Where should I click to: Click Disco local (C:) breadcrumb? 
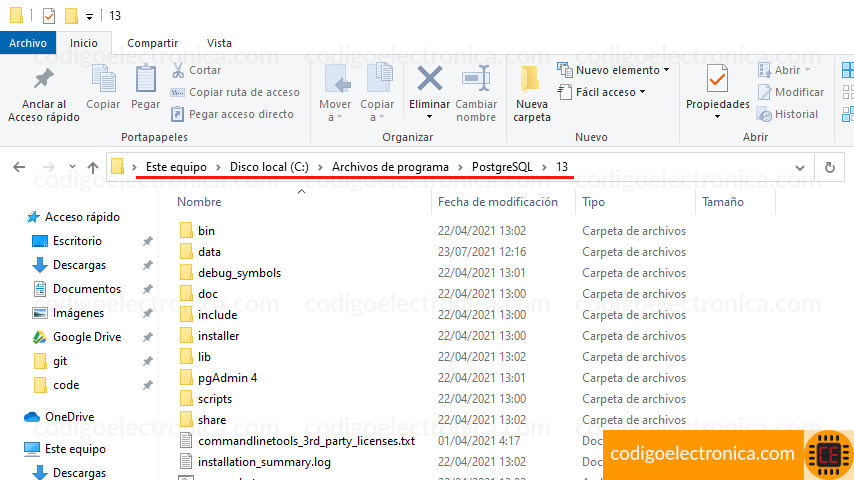tap(269, 167)
